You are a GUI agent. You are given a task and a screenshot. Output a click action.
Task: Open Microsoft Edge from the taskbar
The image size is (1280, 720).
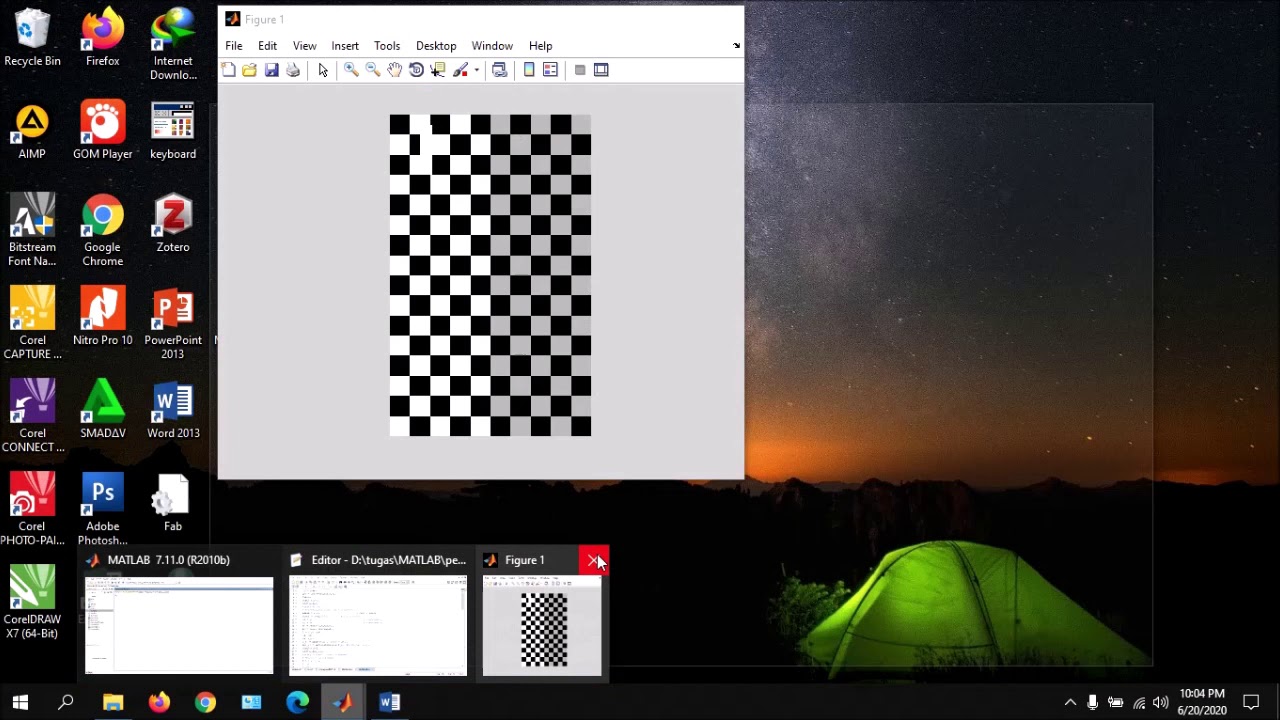click(298, 702)
